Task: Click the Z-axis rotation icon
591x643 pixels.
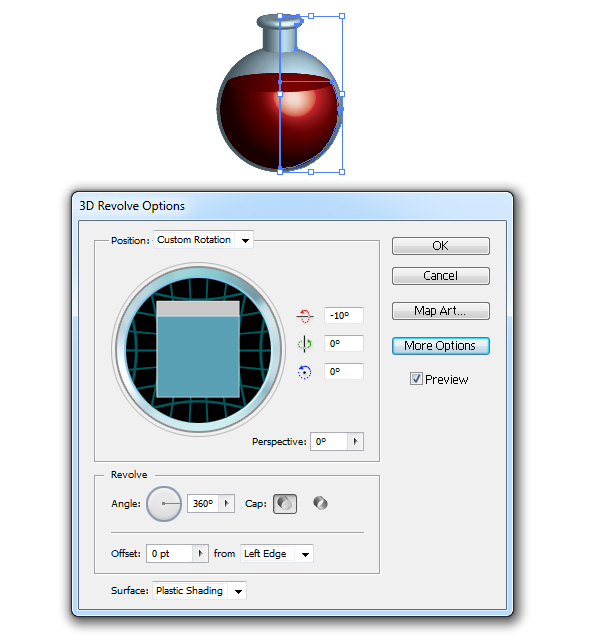Action: (x=304, y=372)
